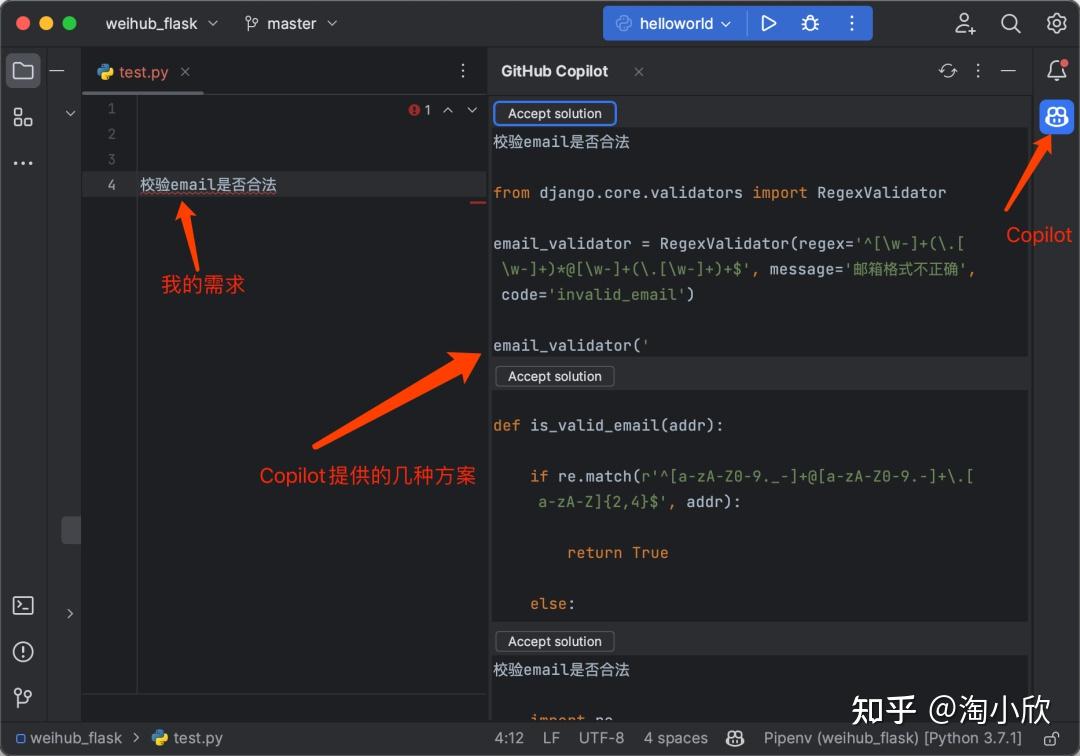Click the 'def is_valid_email(addr):' line
This screenshot has height=756, width=1080.
click(608, 426)
